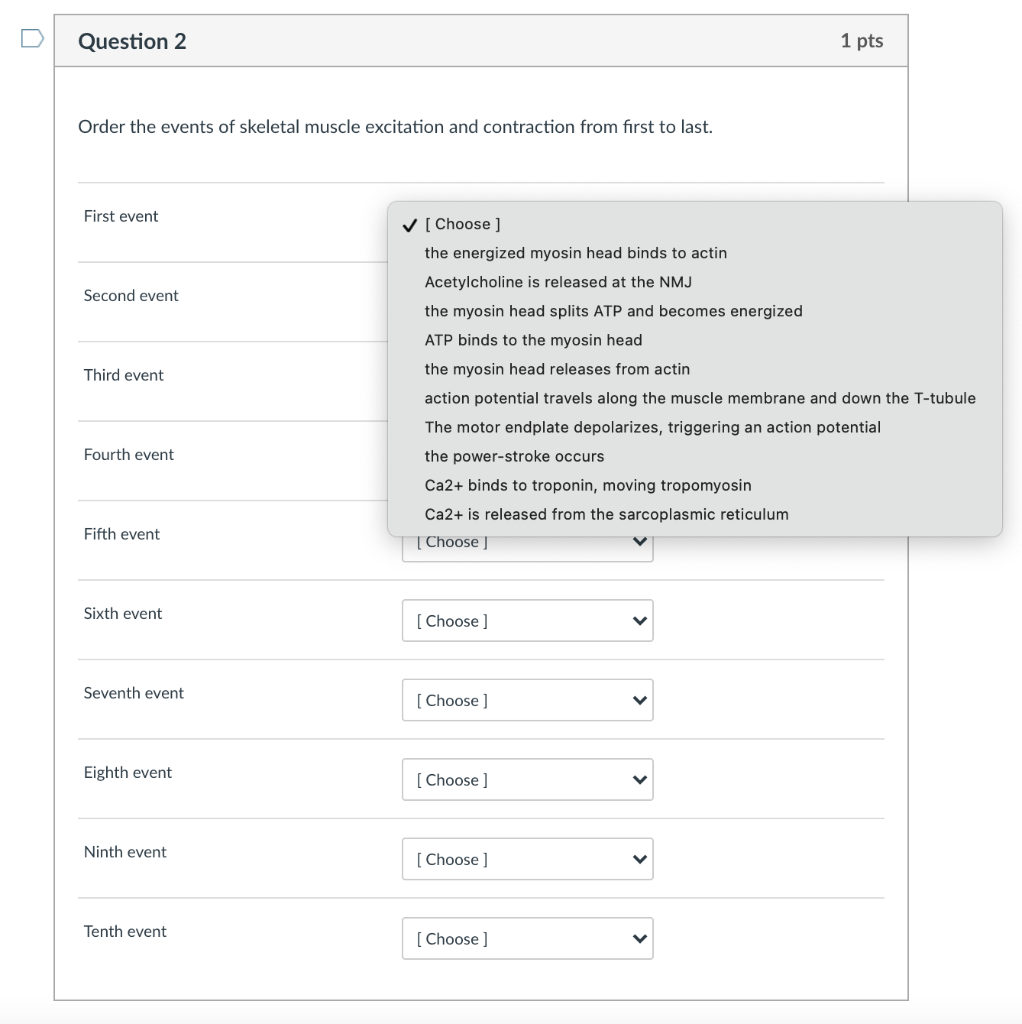1022x1024 pixels.
Task: Click the 'First event' row label
Action: (x=120, y=216)
